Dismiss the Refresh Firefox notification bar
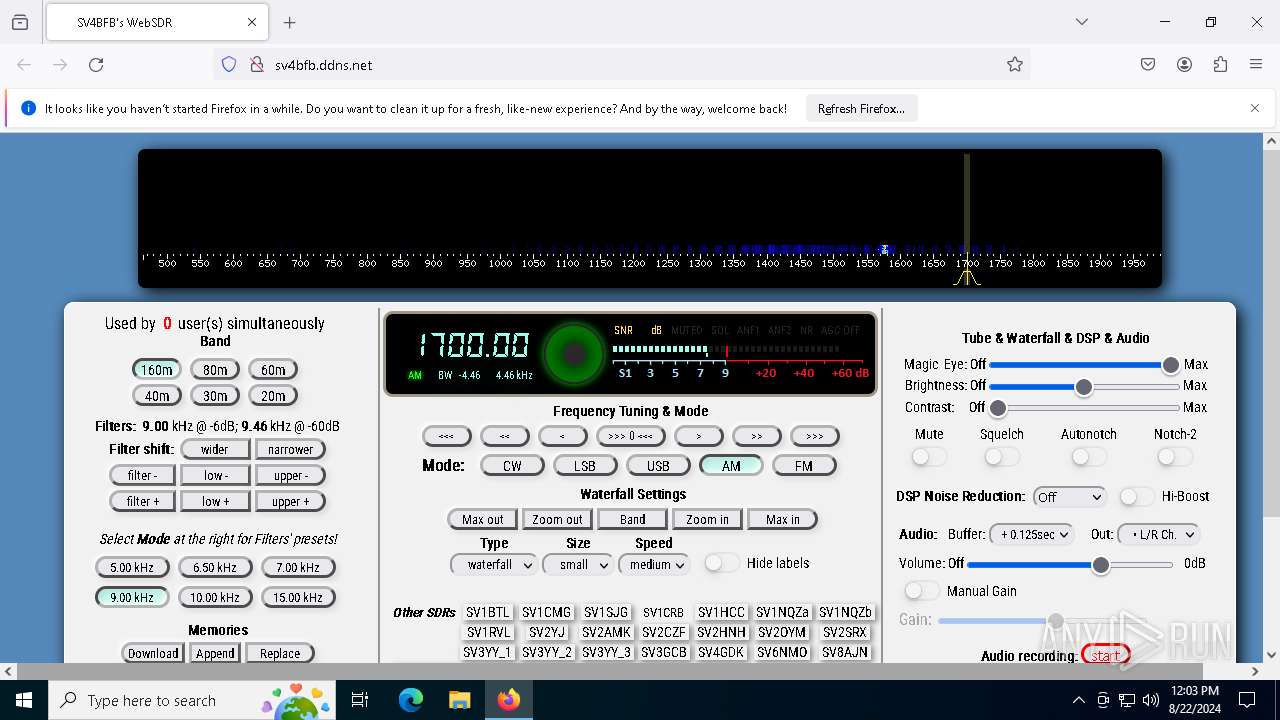 coord(1255,108)
